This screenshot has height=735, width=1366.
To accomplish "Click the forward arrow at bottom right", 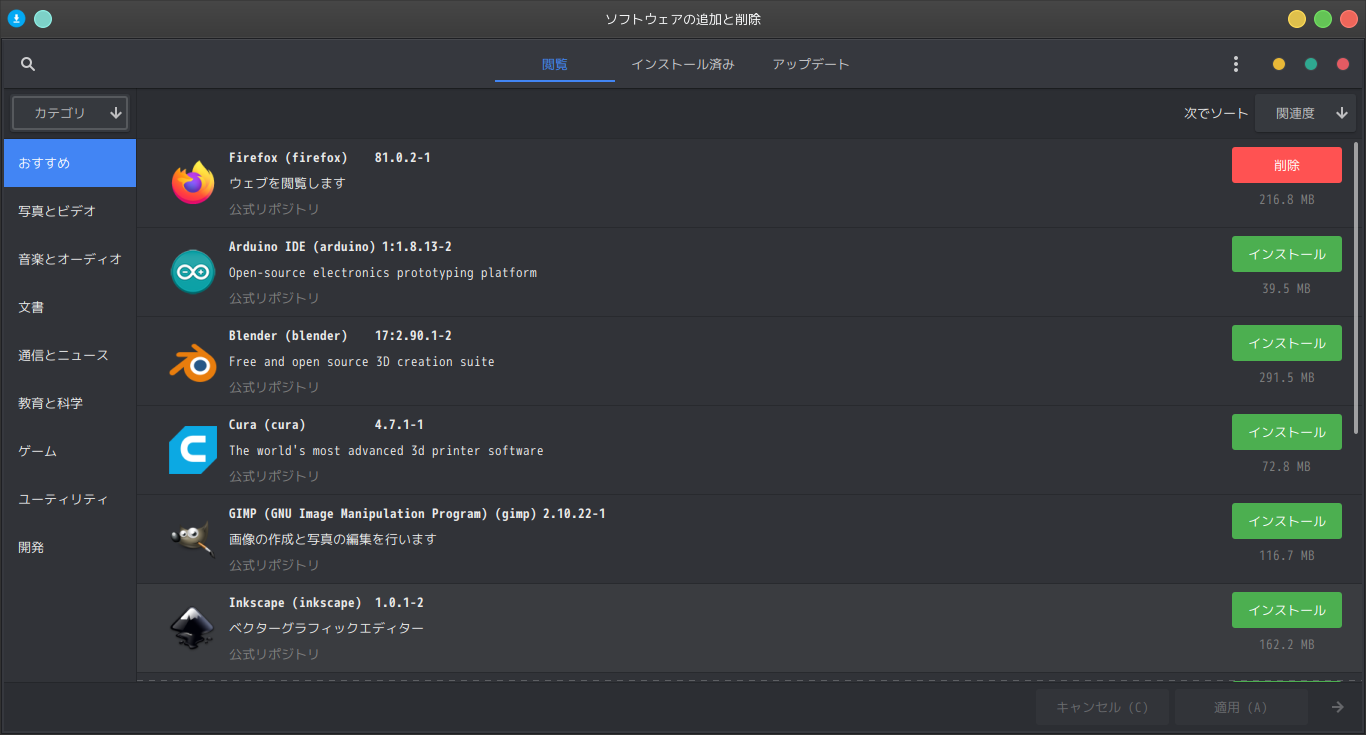I will [1337, 707].
